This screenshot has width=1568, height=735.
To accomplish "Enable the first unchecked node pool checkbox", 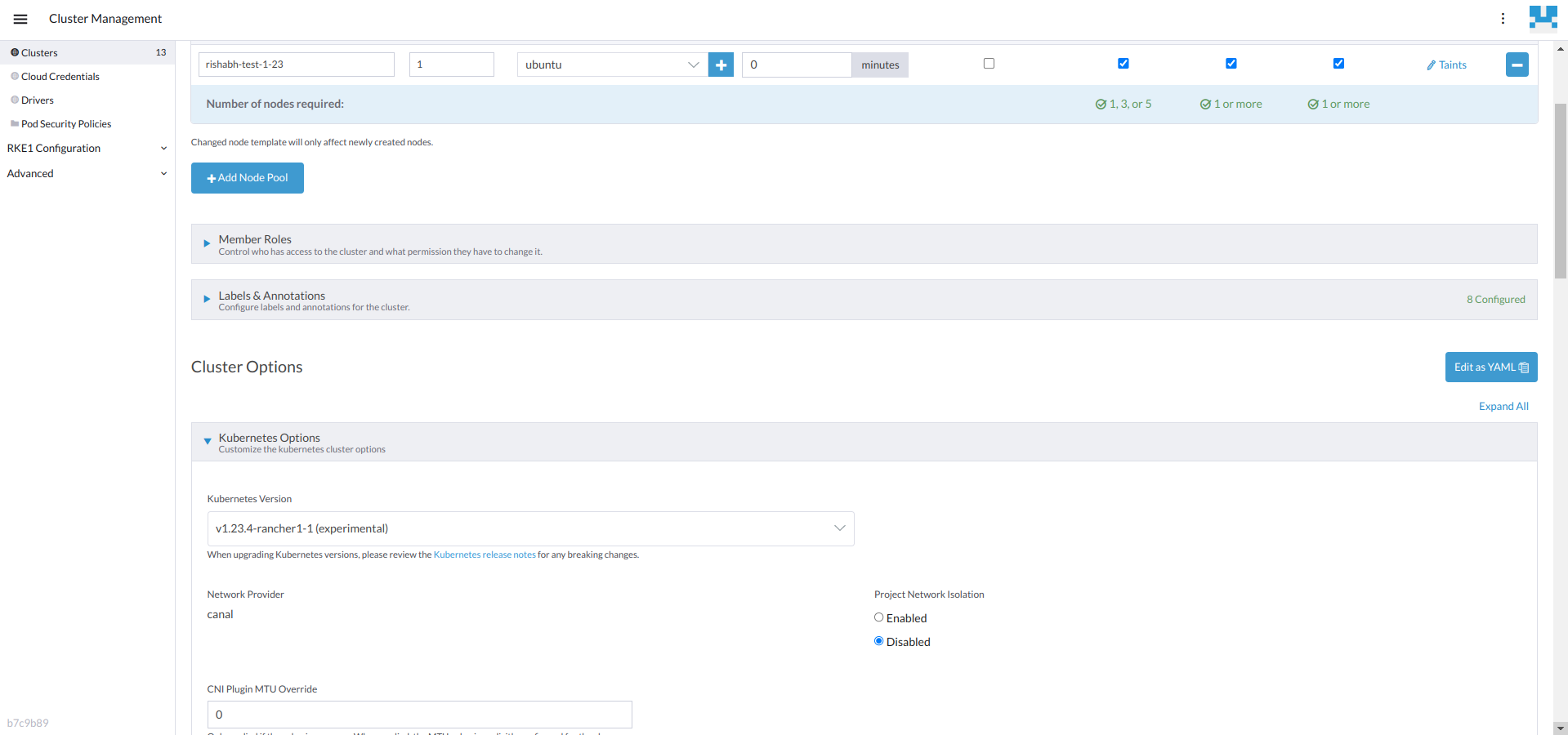I will [x=989, y=63].
